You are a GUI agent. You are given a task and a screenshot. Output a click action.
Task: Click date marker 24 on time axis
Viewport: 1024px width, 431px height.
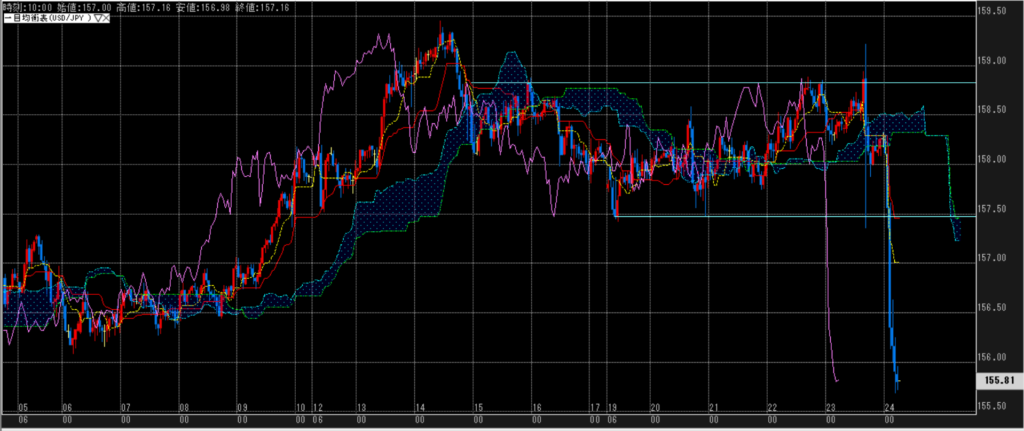(x=888, y=408)
